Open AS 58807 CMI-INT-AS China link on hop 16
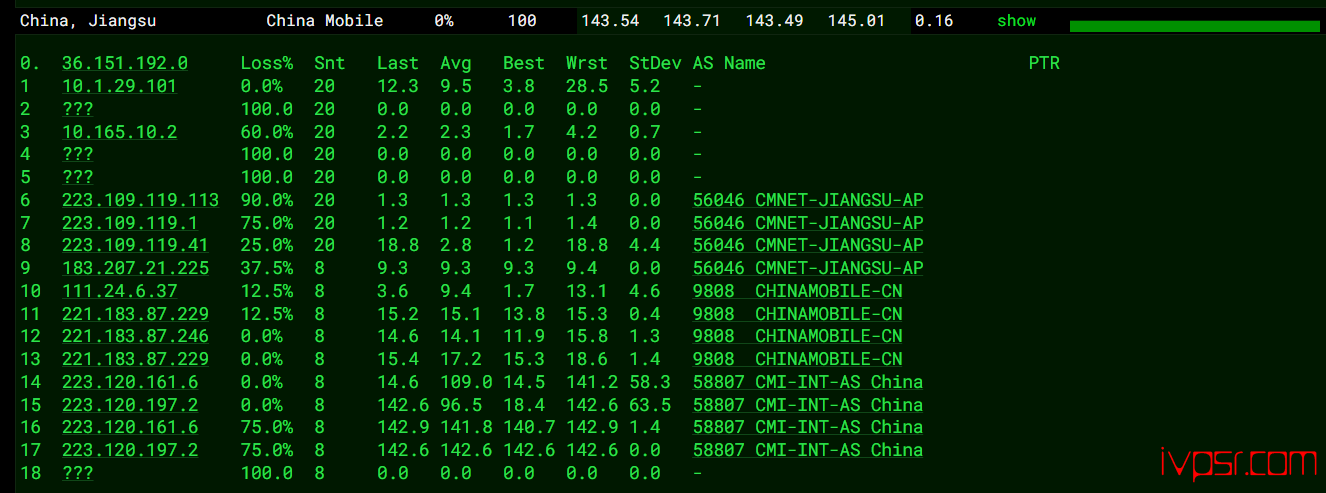The height and width of the screenshot is (493, 1326). tap(808, 427)
